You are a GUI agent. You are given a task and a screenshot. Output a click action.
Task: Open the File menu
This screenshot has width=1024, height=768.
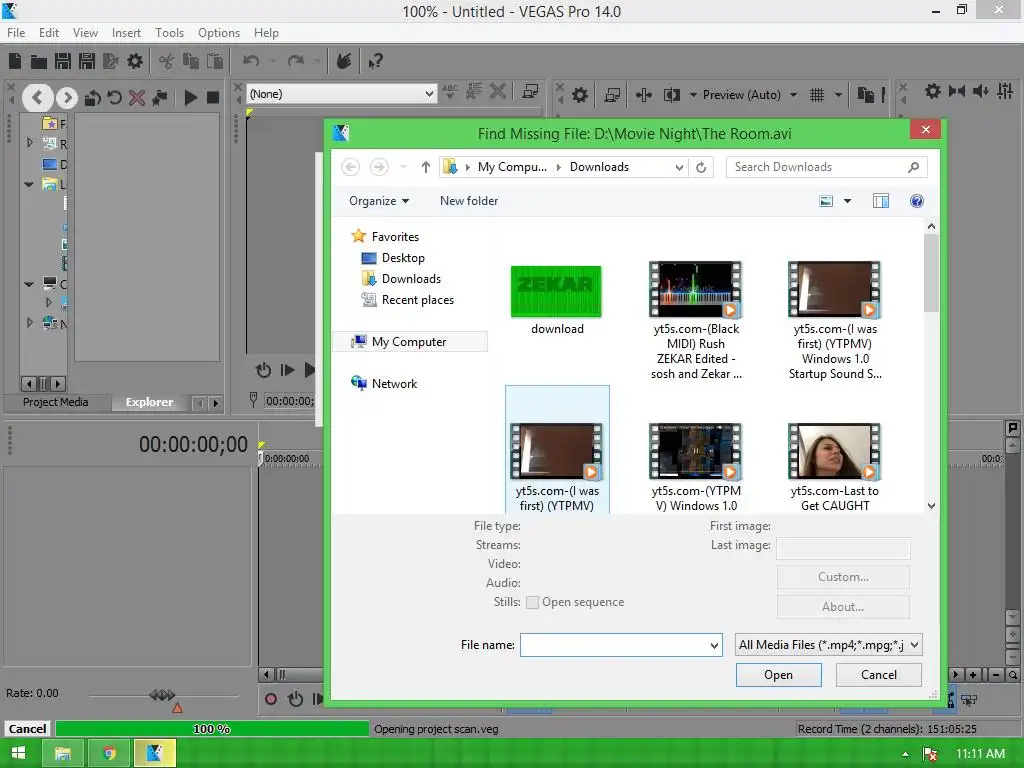(x=16, y=33)
